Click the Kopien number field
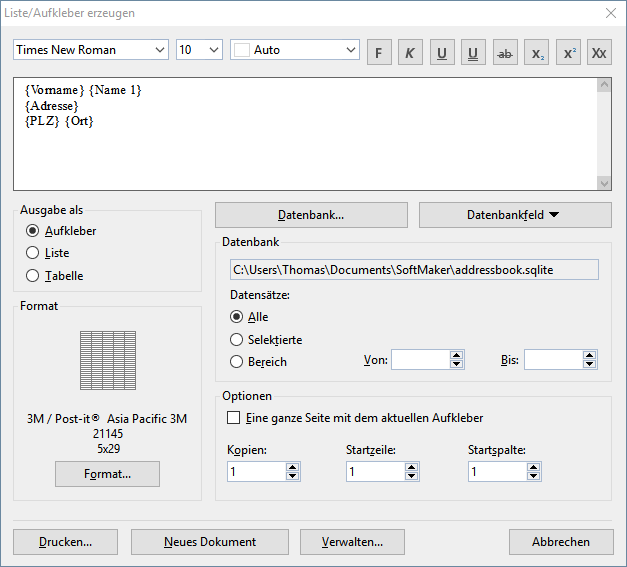The image size is (627, 567). [256, 471]
